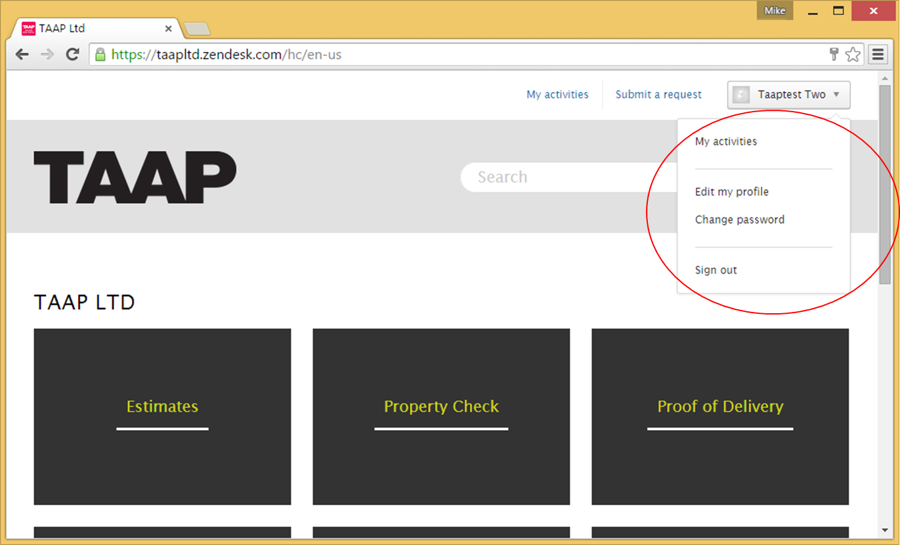
Task: Click Submit a request link
Action: click(x=658, y=95)
